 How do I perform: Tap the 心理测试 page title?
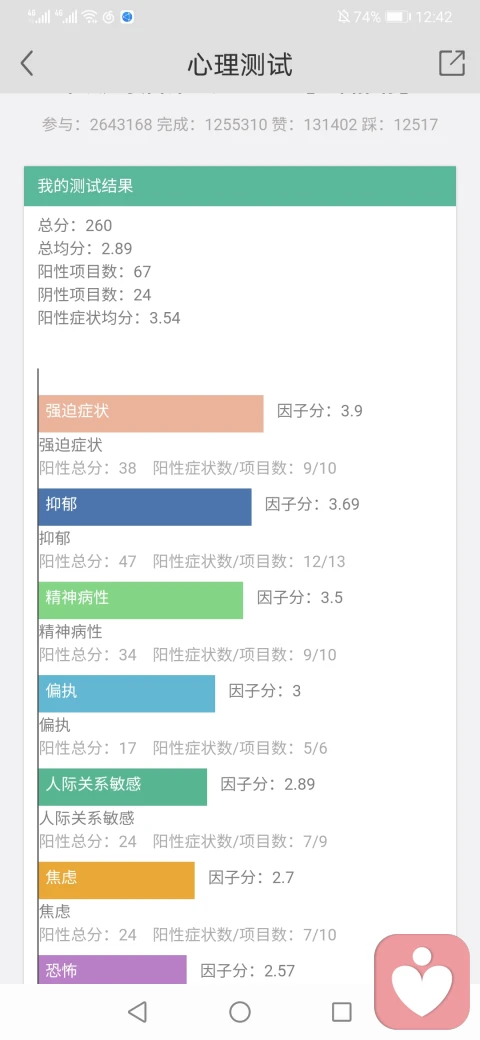coord(240,65)
